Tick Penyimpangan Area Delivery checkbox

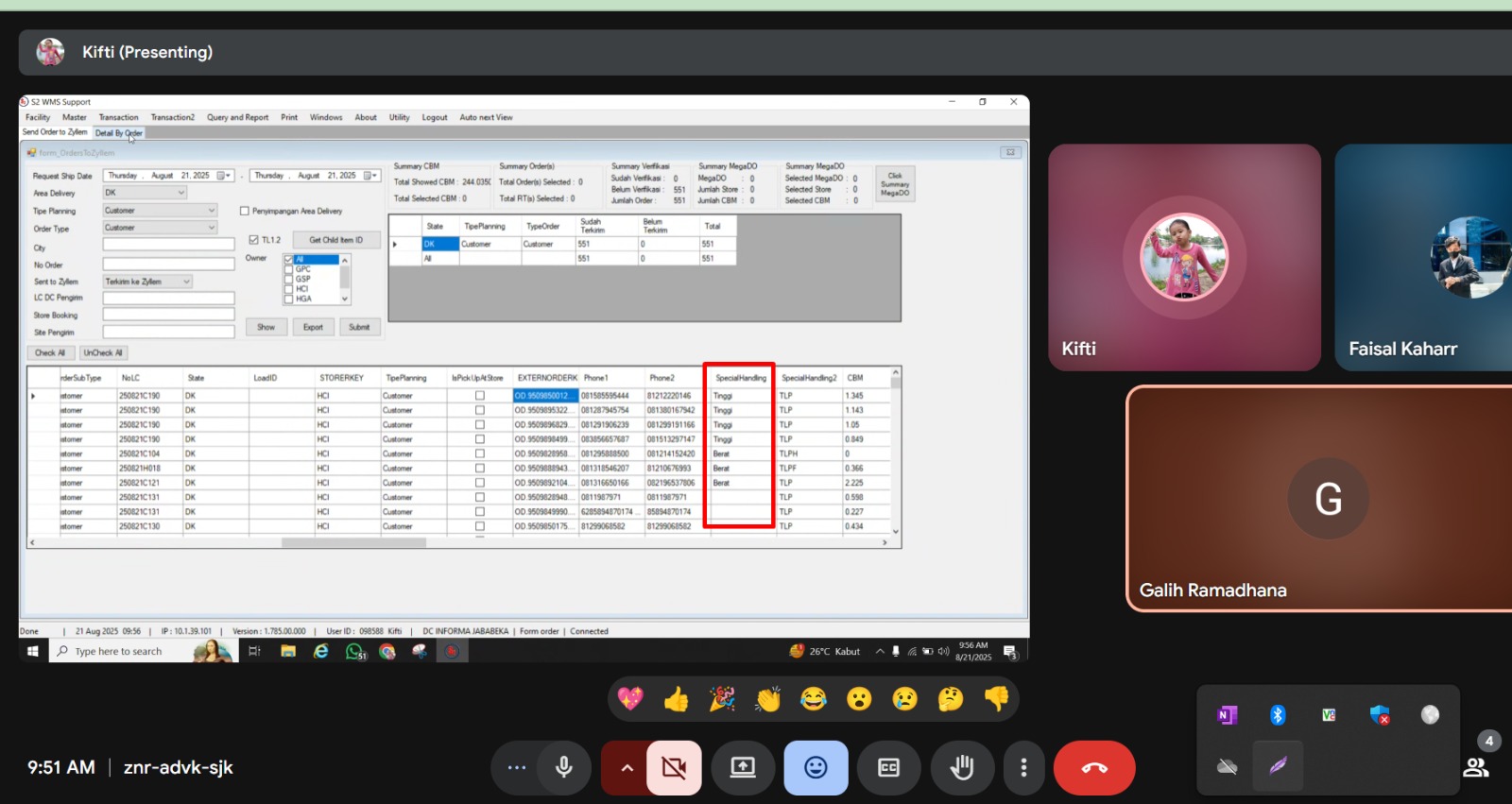point(245,212)
